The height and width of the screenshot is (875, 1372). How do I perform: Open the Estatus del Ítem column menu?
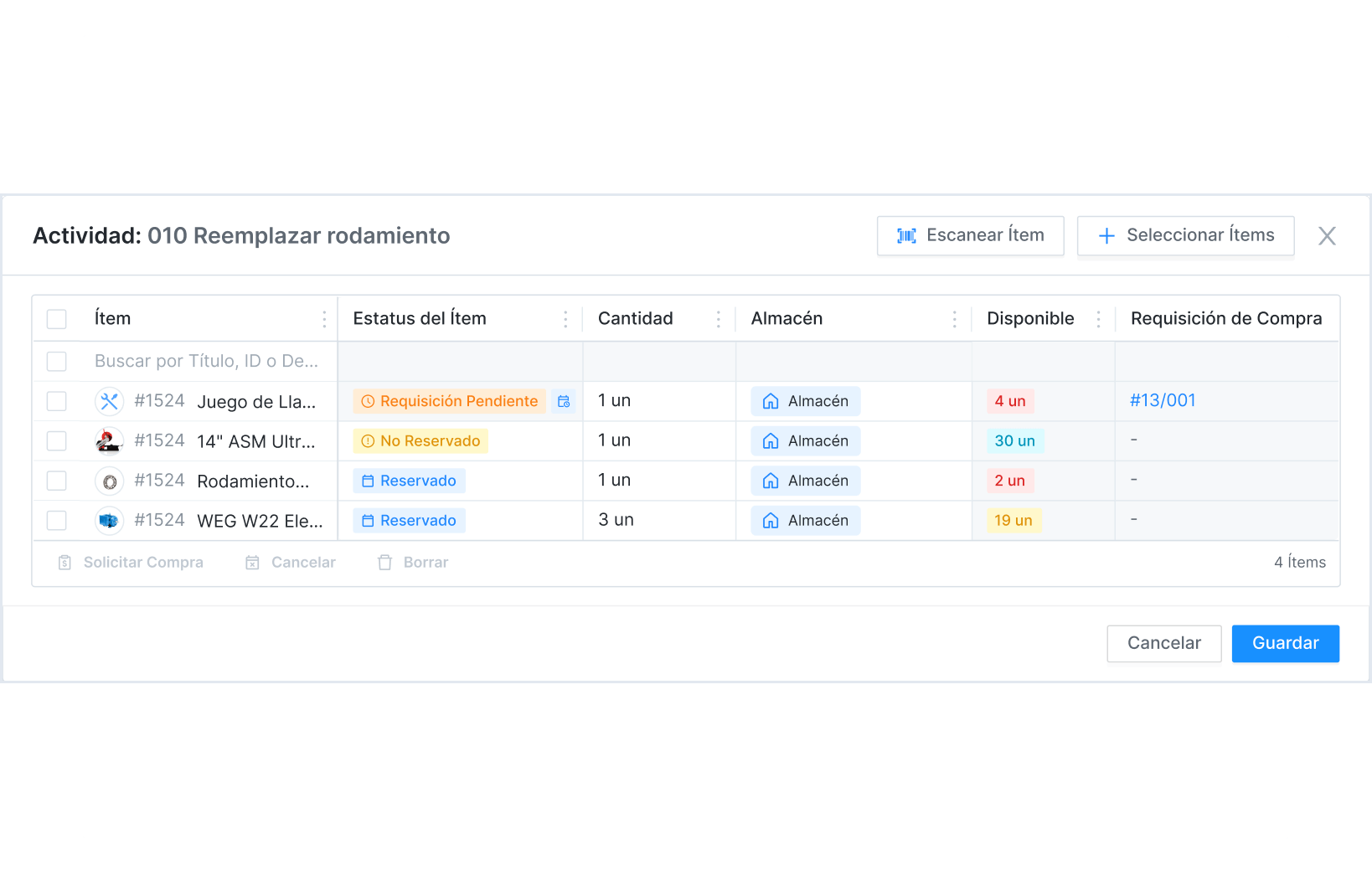tap(565, 319)
